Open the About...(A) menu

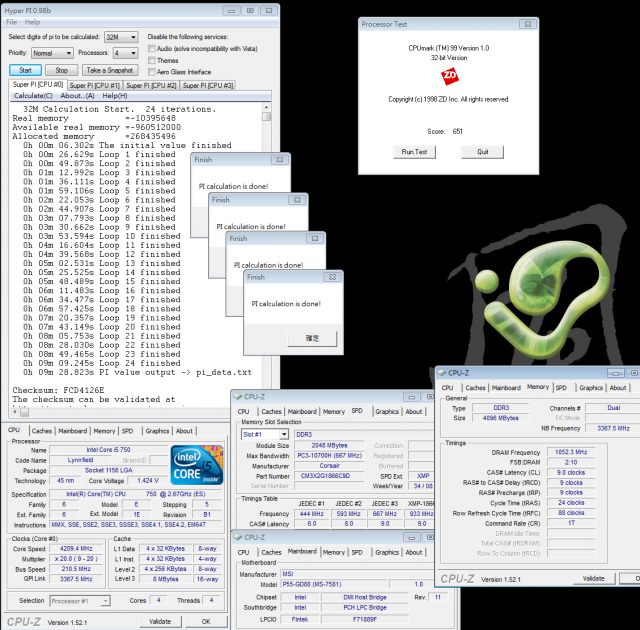77,95
